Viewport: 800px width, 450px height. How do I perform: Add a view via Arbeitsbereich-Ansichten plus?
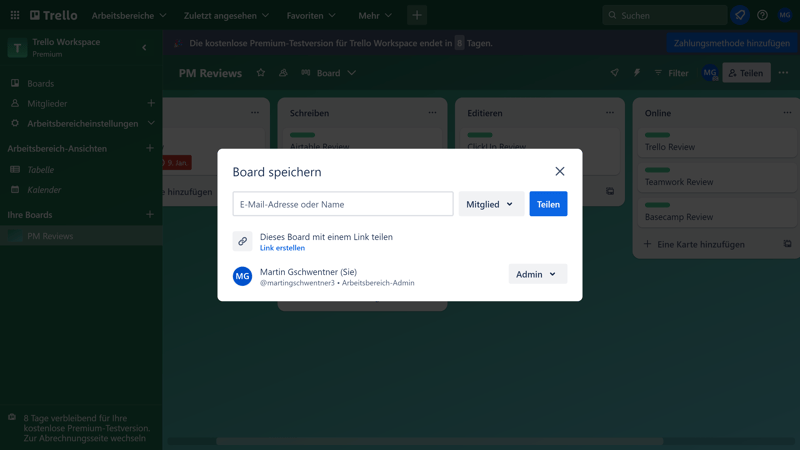pos(150,148)
